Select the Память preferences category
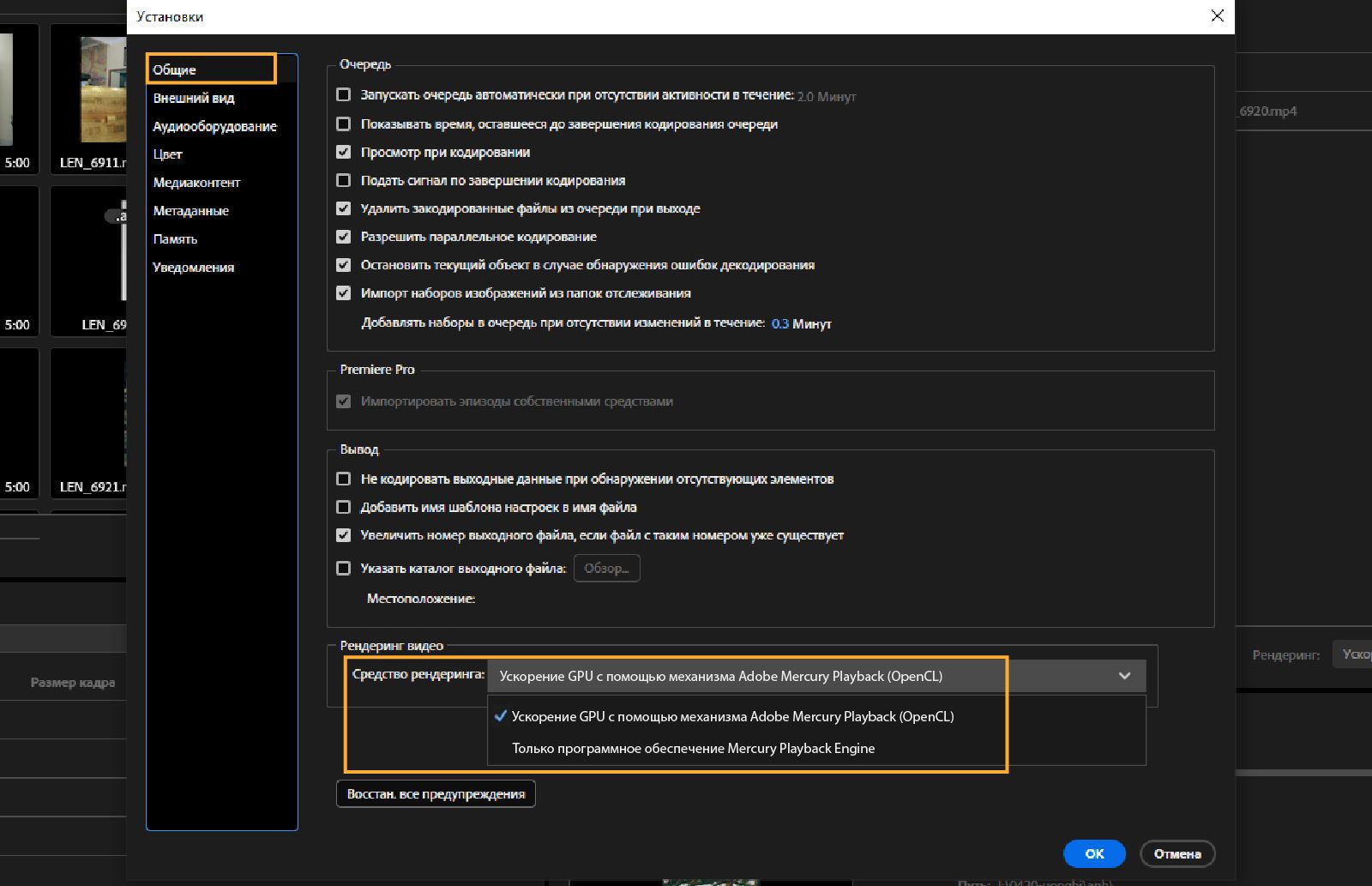Viewport: 1372px width, 886px height. [175, 239]
